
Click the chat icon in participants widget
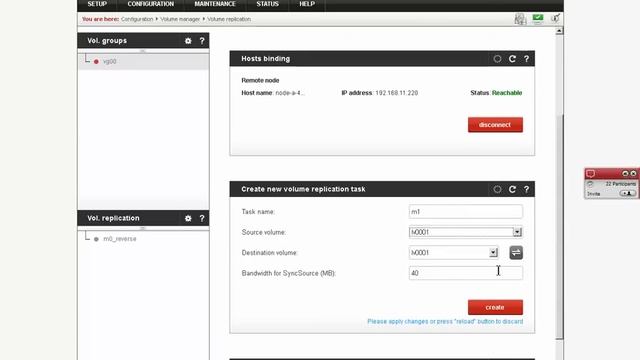point(590,173)
